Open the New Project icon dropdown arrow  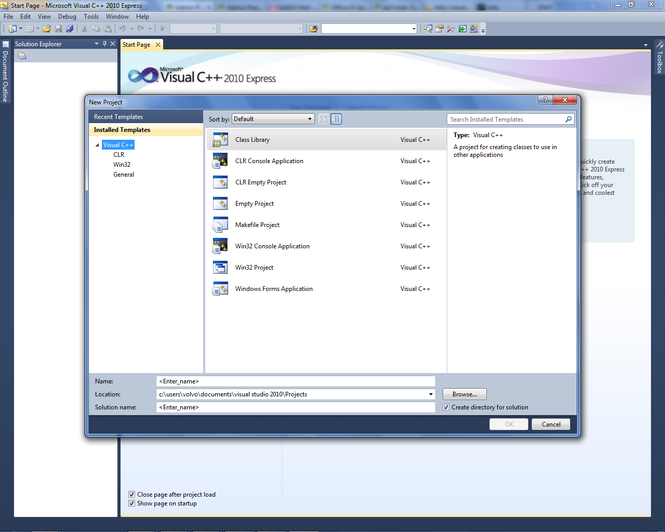[20, 29]
